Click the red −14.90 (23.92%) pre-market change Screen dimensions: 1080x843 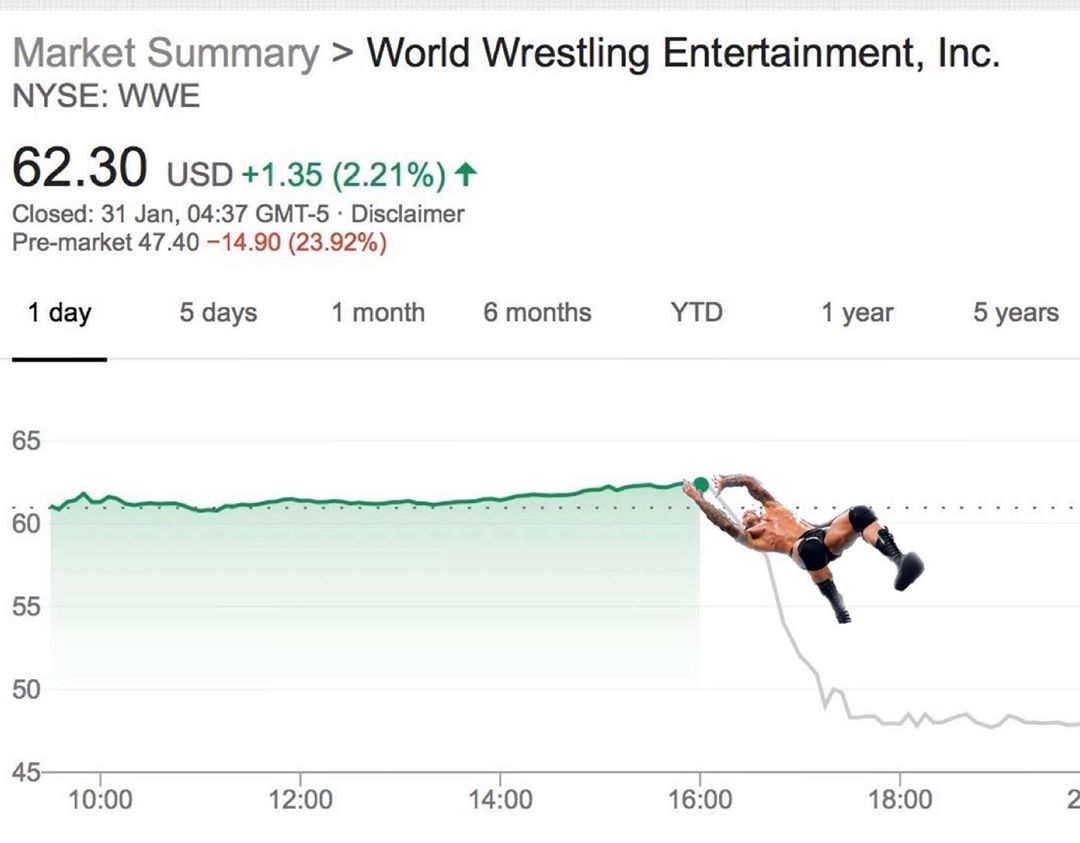pyautogui.click(x=296, y=243)
